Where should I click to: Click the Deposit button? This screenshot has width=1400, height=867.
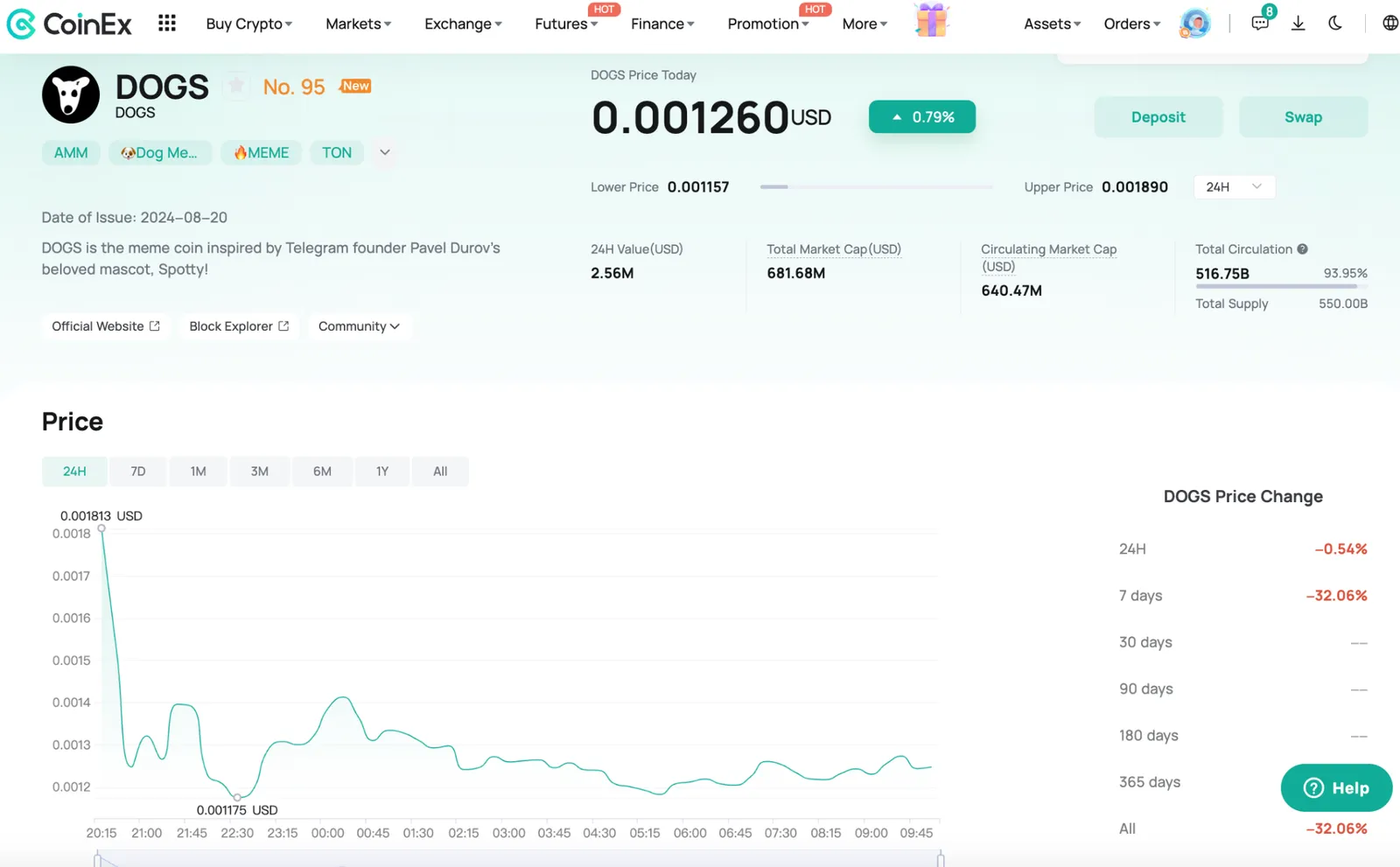[x=1158, y=117]
